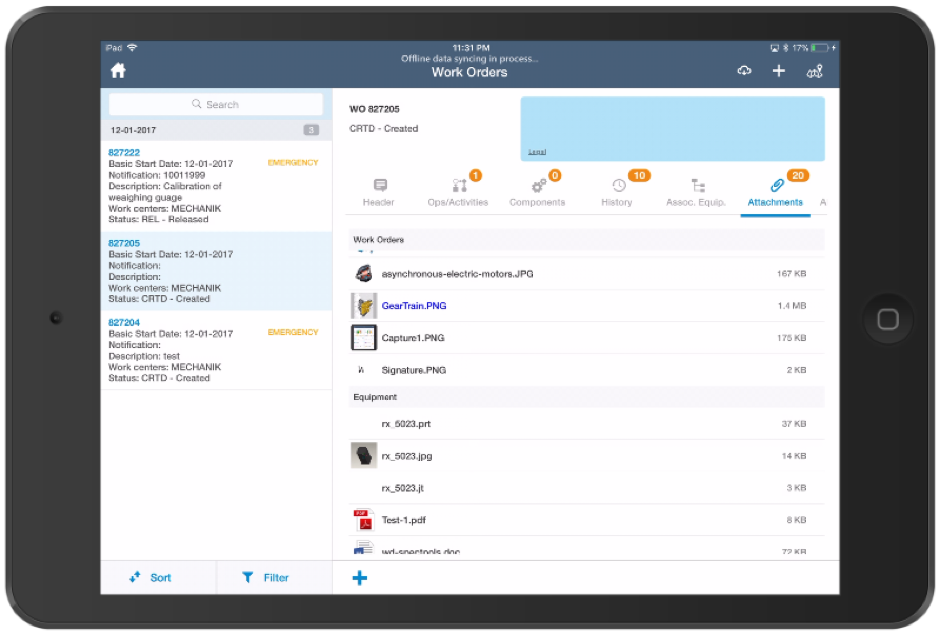Viewport: 940px width, 635px height.
Task: Tap the Legal link on the map
Action: click(538, 150)
